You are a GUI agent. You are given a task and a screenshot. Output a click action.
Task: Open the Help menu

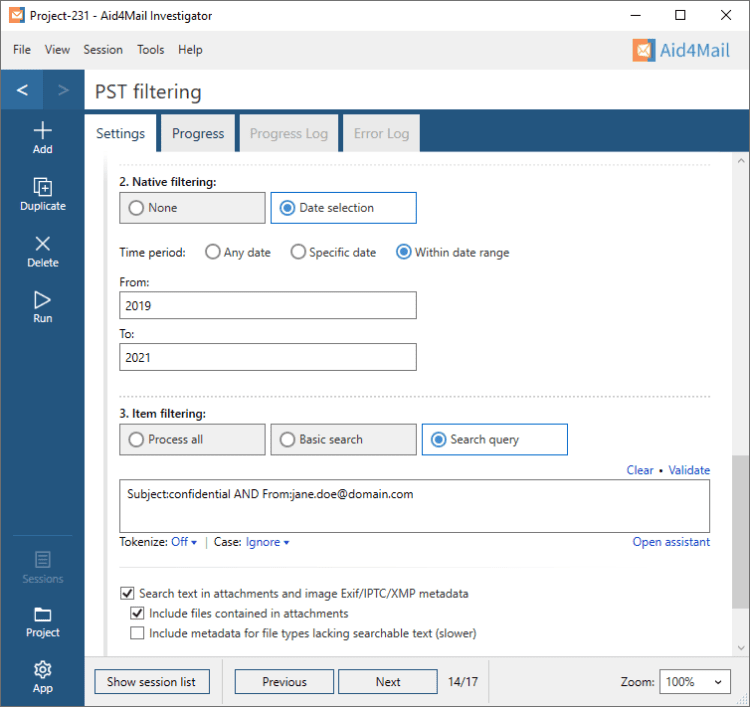click(x=190, y=50)
